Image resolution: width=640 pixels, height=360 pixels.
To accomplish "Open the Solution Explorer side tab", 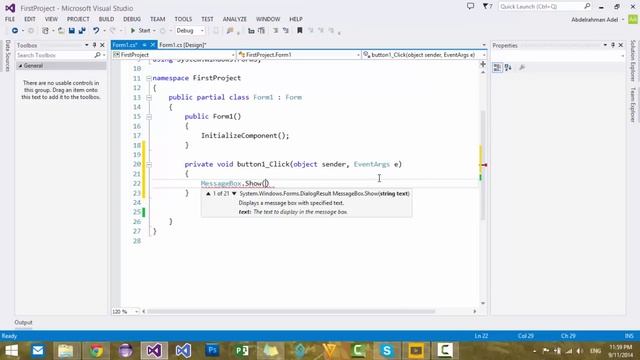I will tap(633, 61).
